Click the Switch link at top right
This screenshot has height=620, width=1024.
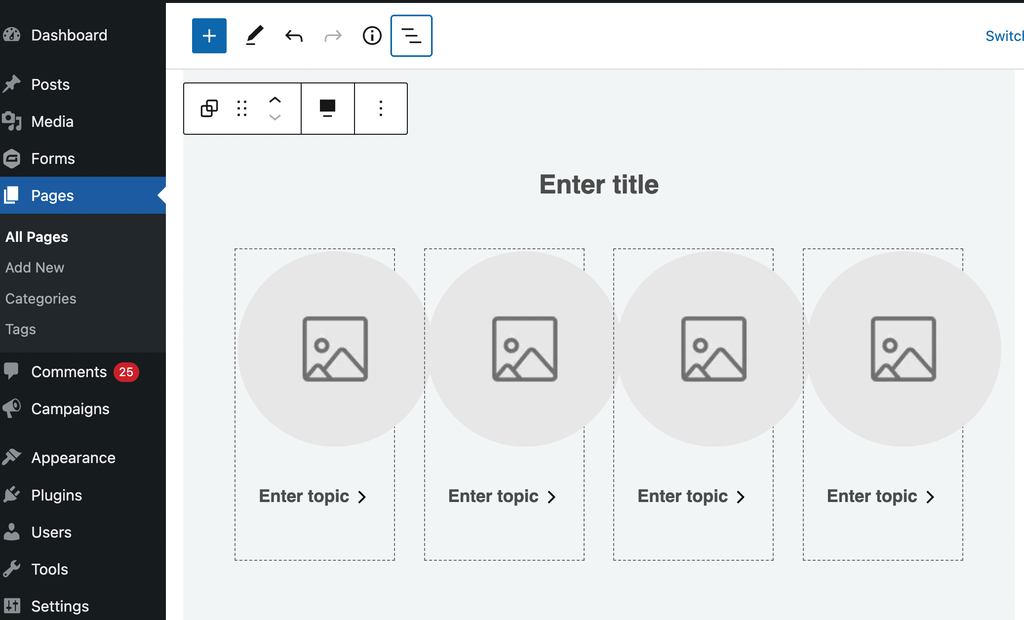click(x=1004, y=36)
